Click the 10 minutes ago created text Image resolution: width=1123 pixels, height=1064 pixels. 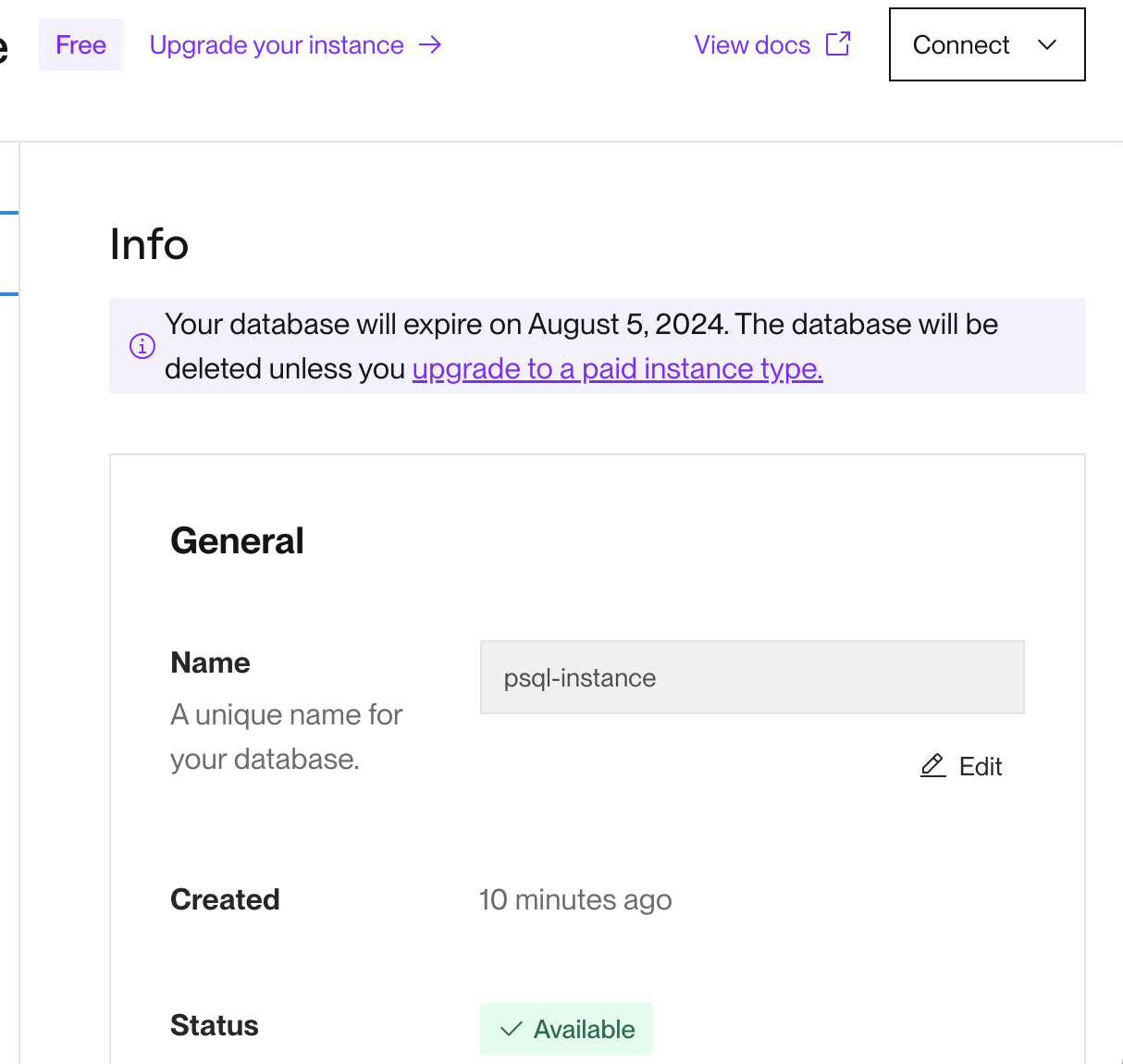(x=575, y=899)
